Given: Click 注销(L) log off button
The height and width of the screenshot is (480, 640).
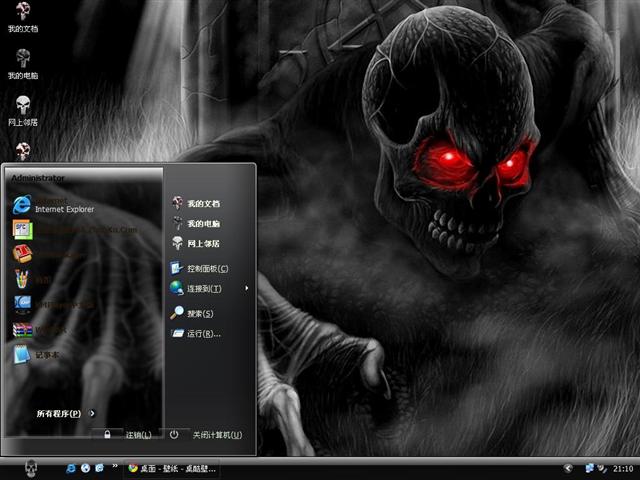Looking at the screenshot, I should click(138, 435).
